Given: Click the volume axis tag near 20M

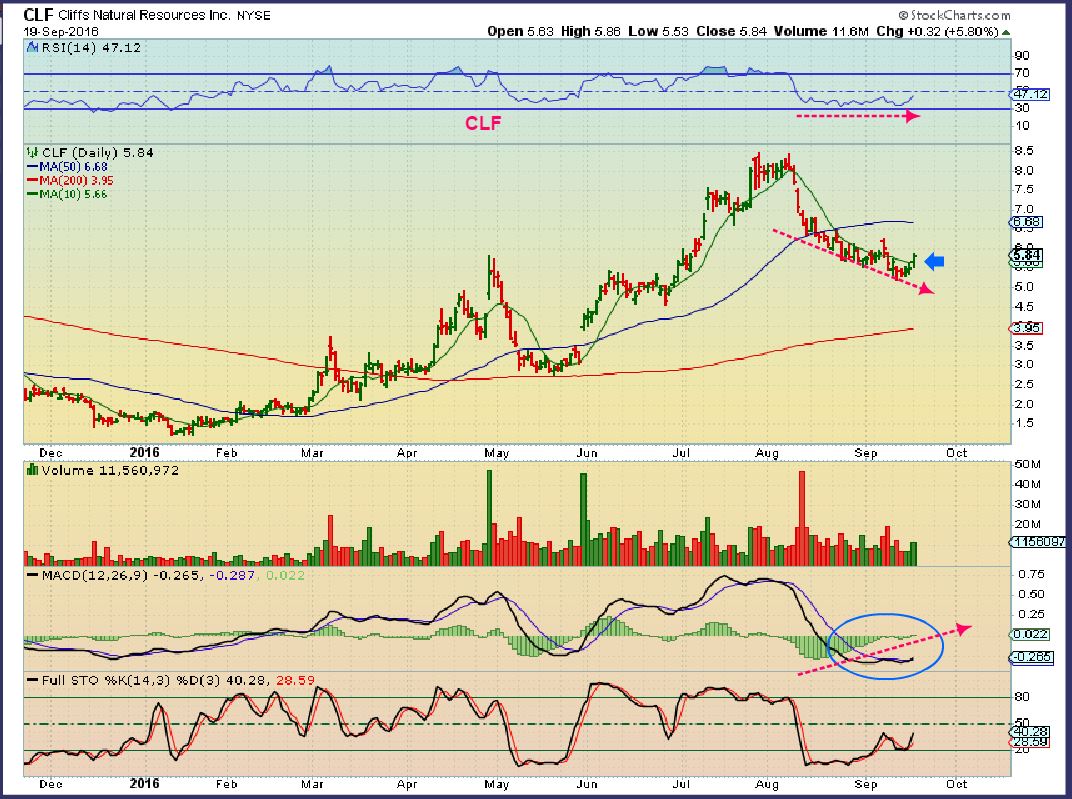Looking at the screenshot, I should [1038, 542].
